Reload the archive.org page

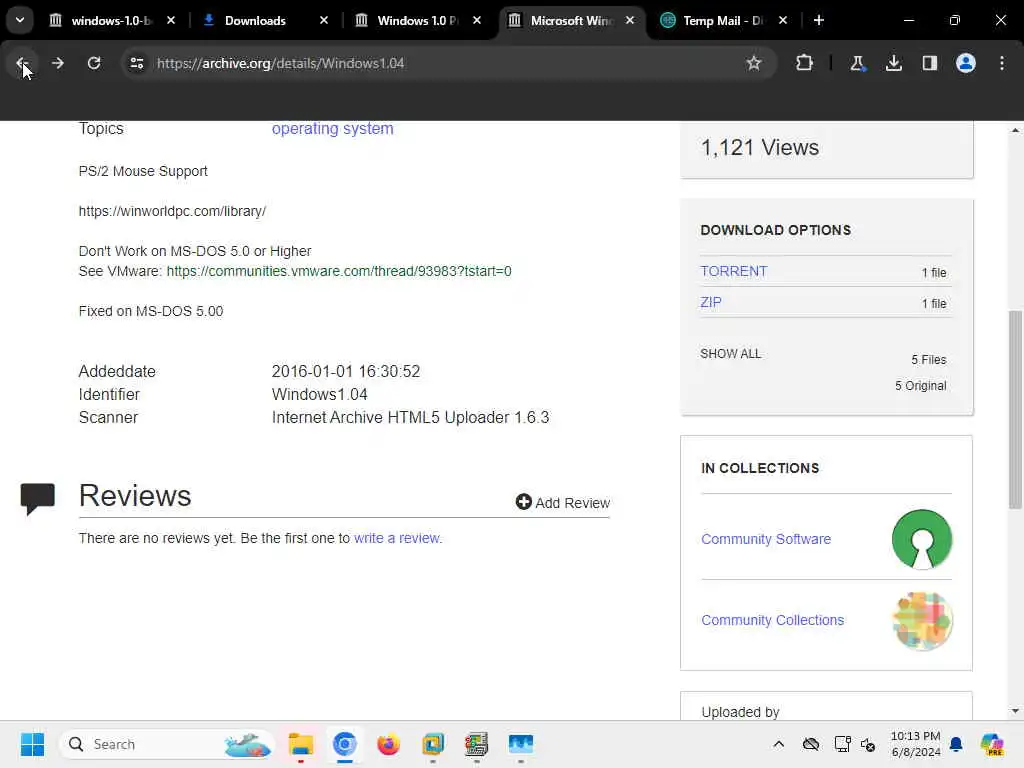(x=94, y=63)
